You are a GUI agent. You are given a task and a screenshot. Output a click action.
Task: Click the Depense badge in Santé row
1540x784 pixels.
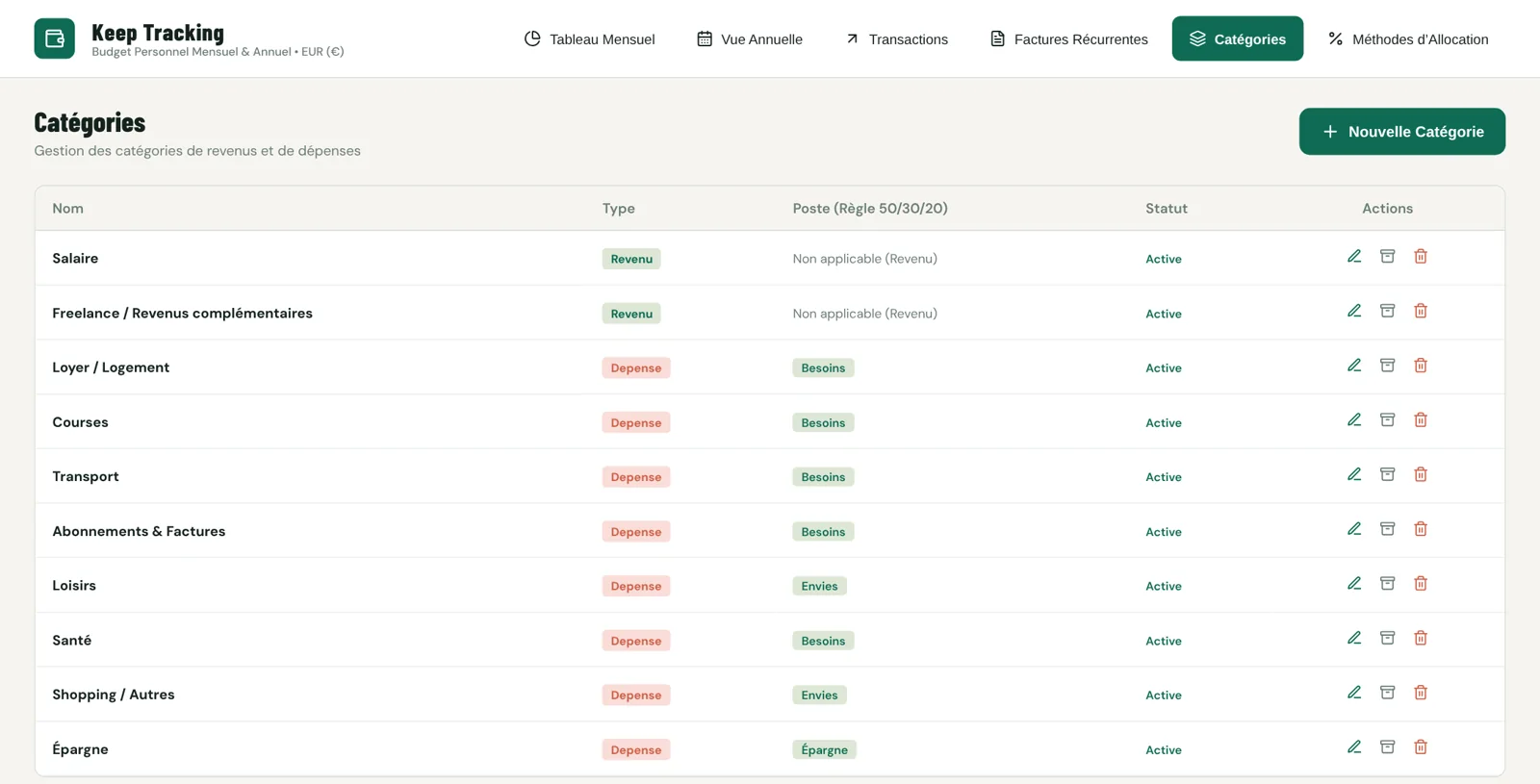(636, 641)
